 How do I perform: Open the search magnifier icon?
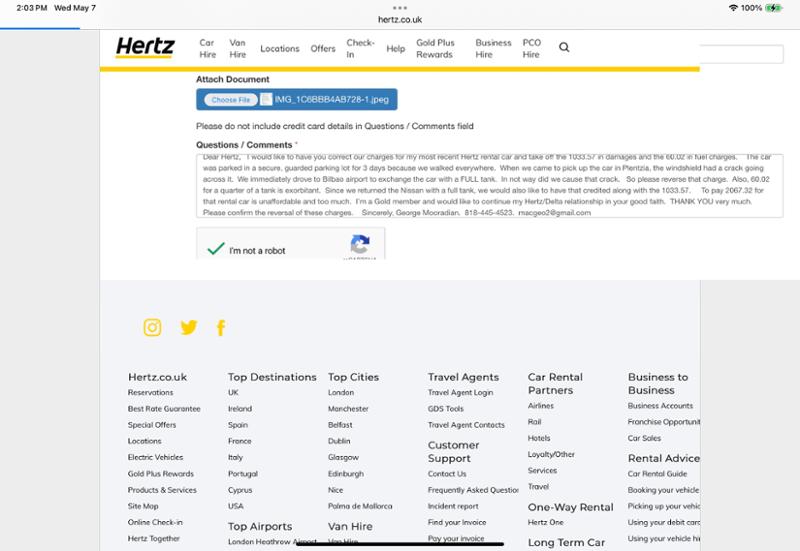[x=564, y=47]
